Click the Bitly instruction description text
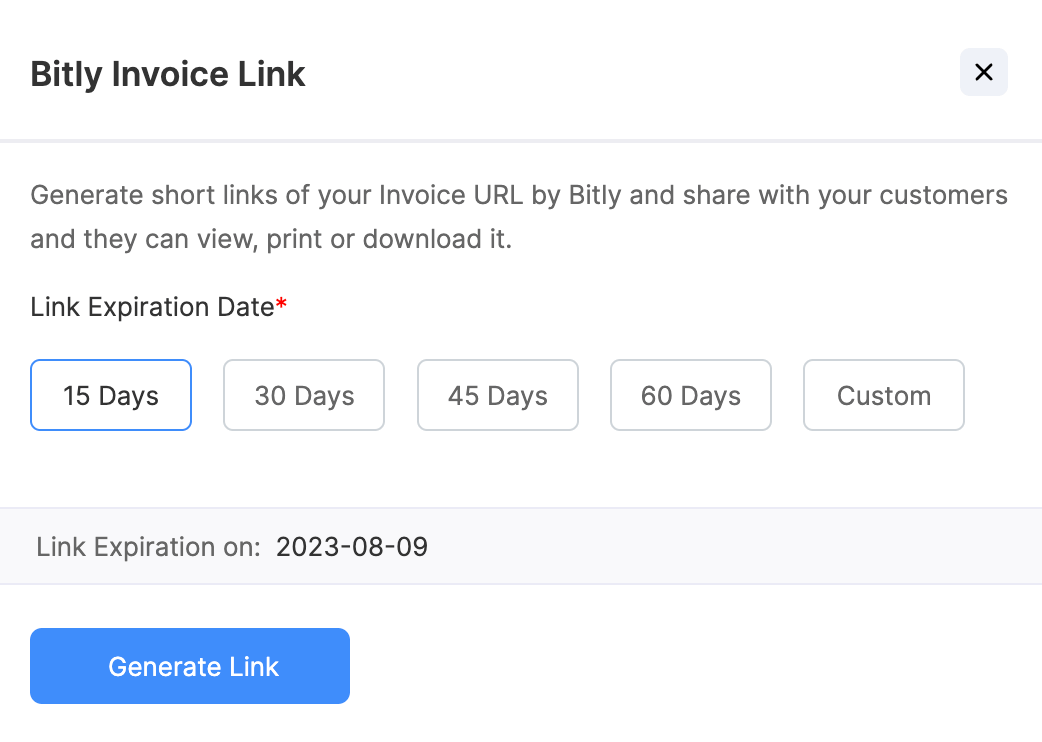 519,216
